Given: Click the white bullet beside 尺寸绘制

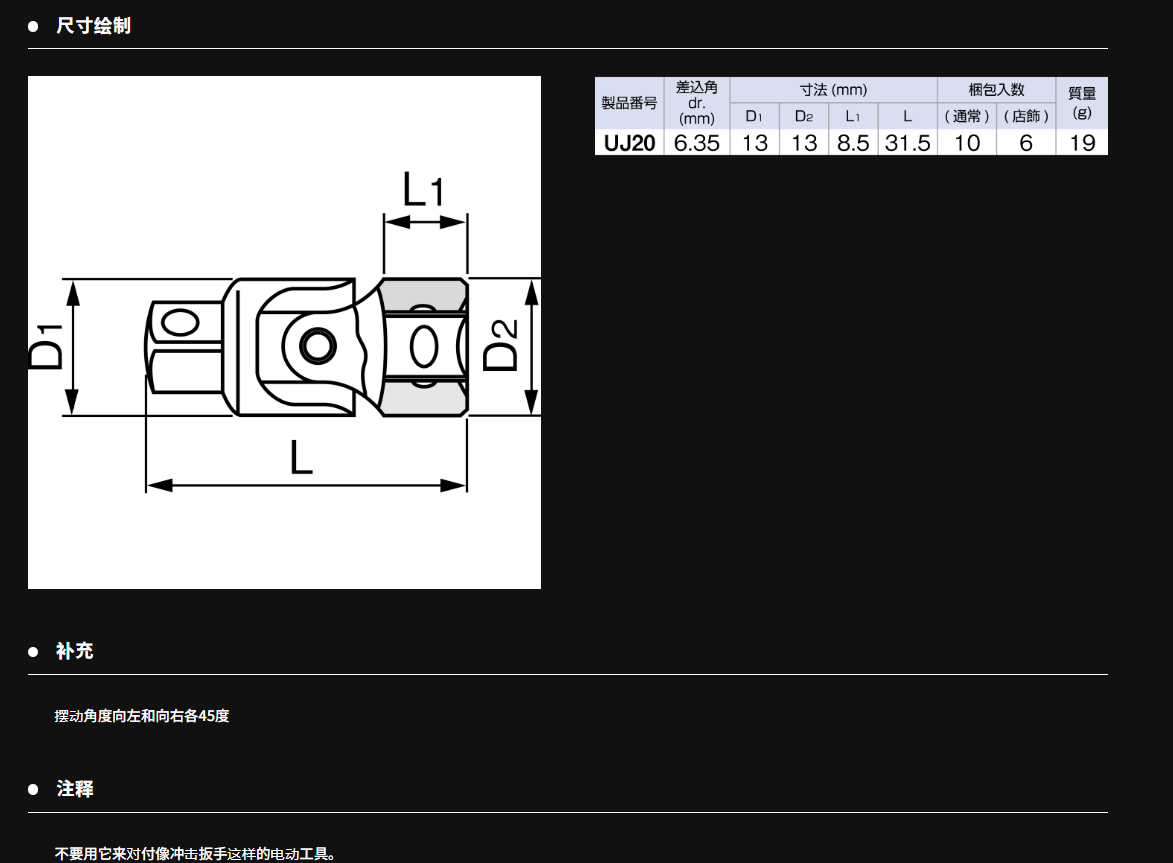Looking at the screenshot, I should click(33, 26).
